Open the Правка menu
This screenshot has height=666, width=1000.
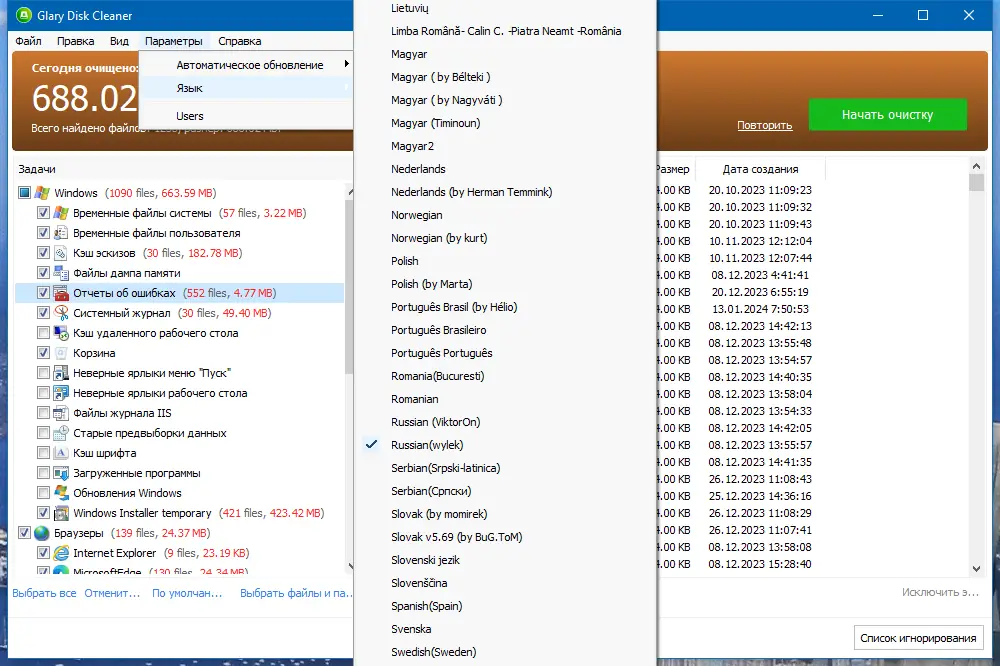[x=75, y=41]
